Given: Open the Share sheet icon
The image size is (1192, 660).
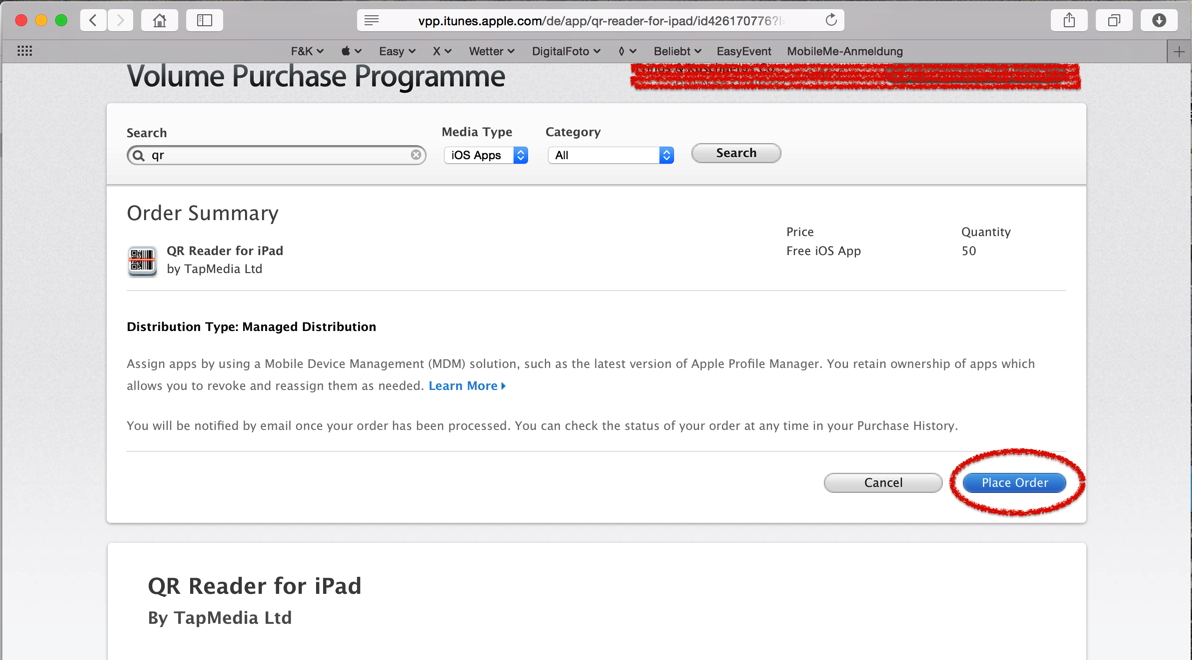Looking at the screenshot, I should (x=1069, y=21).
